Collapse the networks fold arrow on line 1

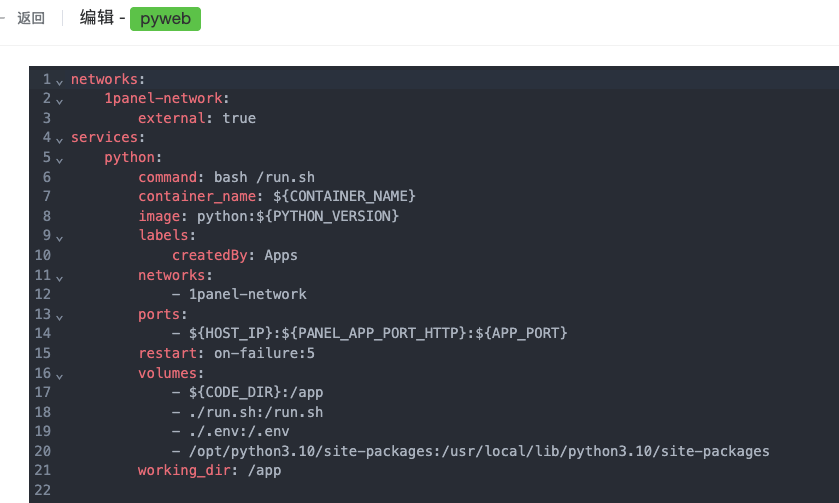(x=59, y=82)
